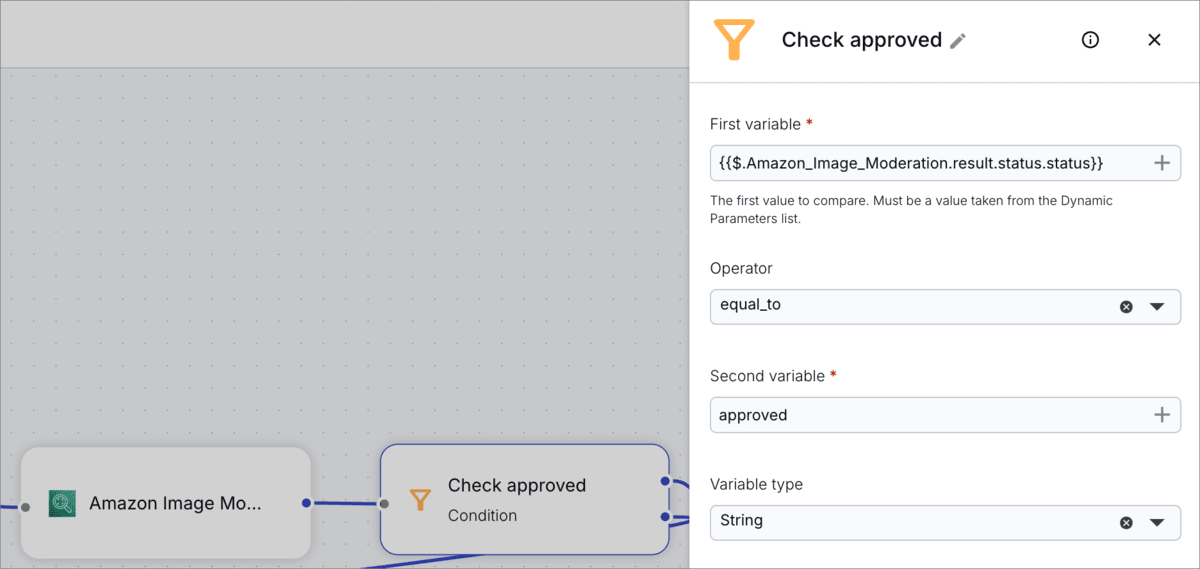This screenshot has height=569, width=1200.
Task: Click the lower output port of Check approved node
Action: [x=665, y=517]
